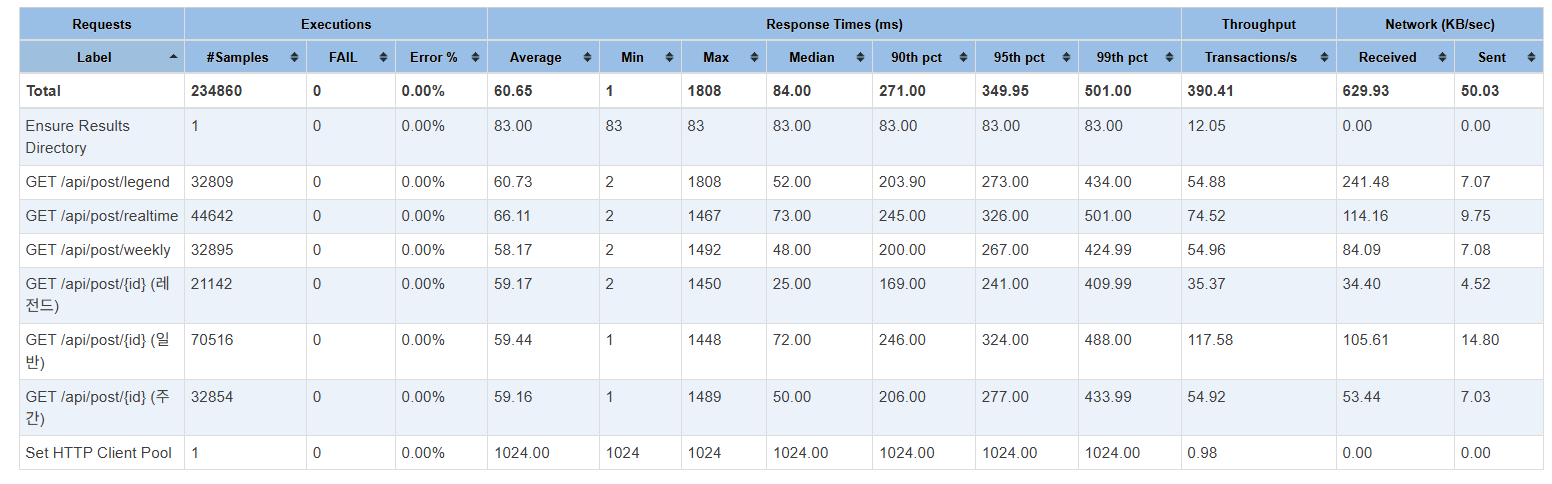Click the sort arrows in FAIL header

(x=384, y=58)
